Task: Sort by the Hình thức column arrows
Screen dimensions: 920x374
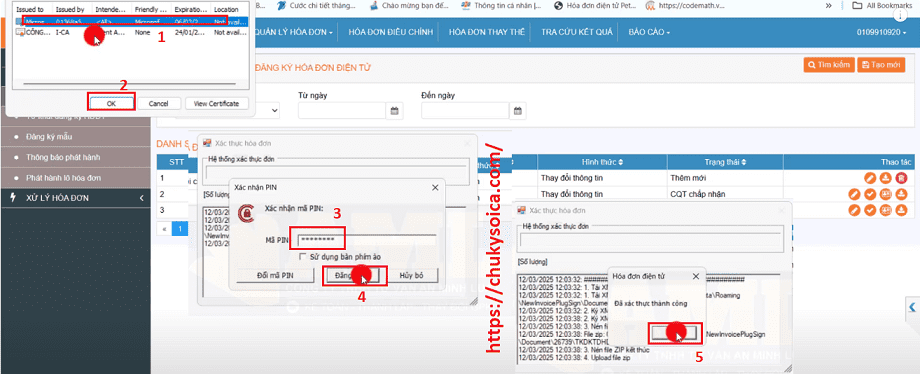Action: [x=620, y=162]
